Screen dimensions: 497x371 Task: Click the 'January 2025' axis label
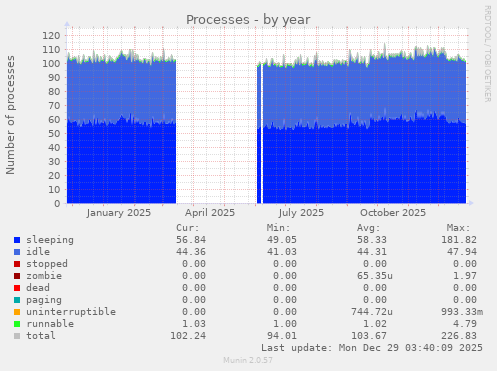click(119, 213)
